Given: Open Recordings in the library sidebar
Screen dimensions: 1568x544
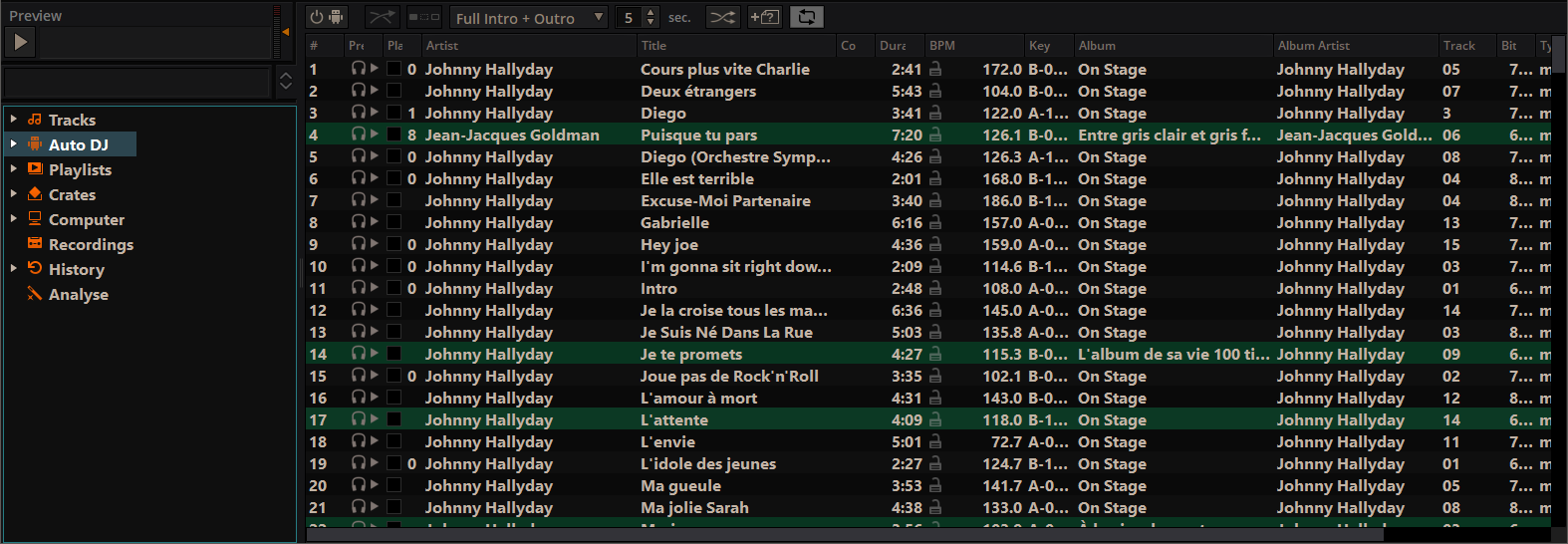Looking at the screenshot, I should click(x=90, y=244).
